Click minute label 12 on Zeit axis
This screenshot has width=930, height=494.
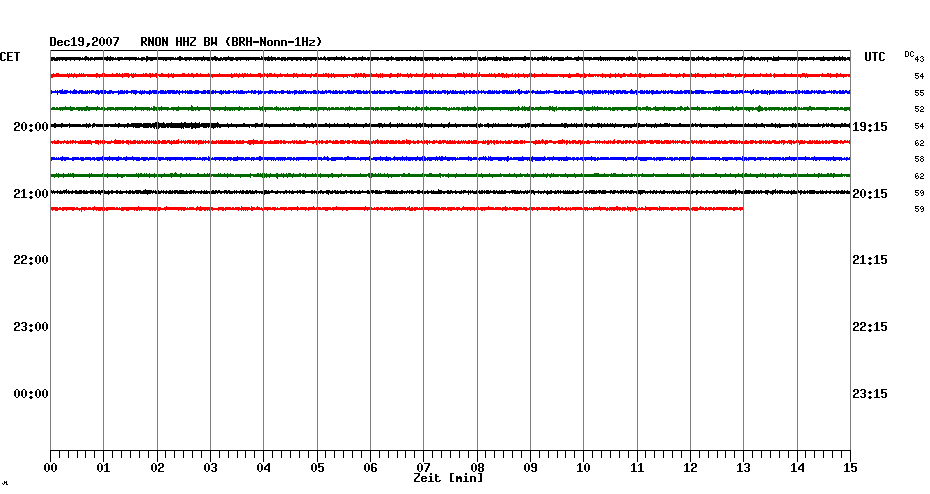(690, 468)
